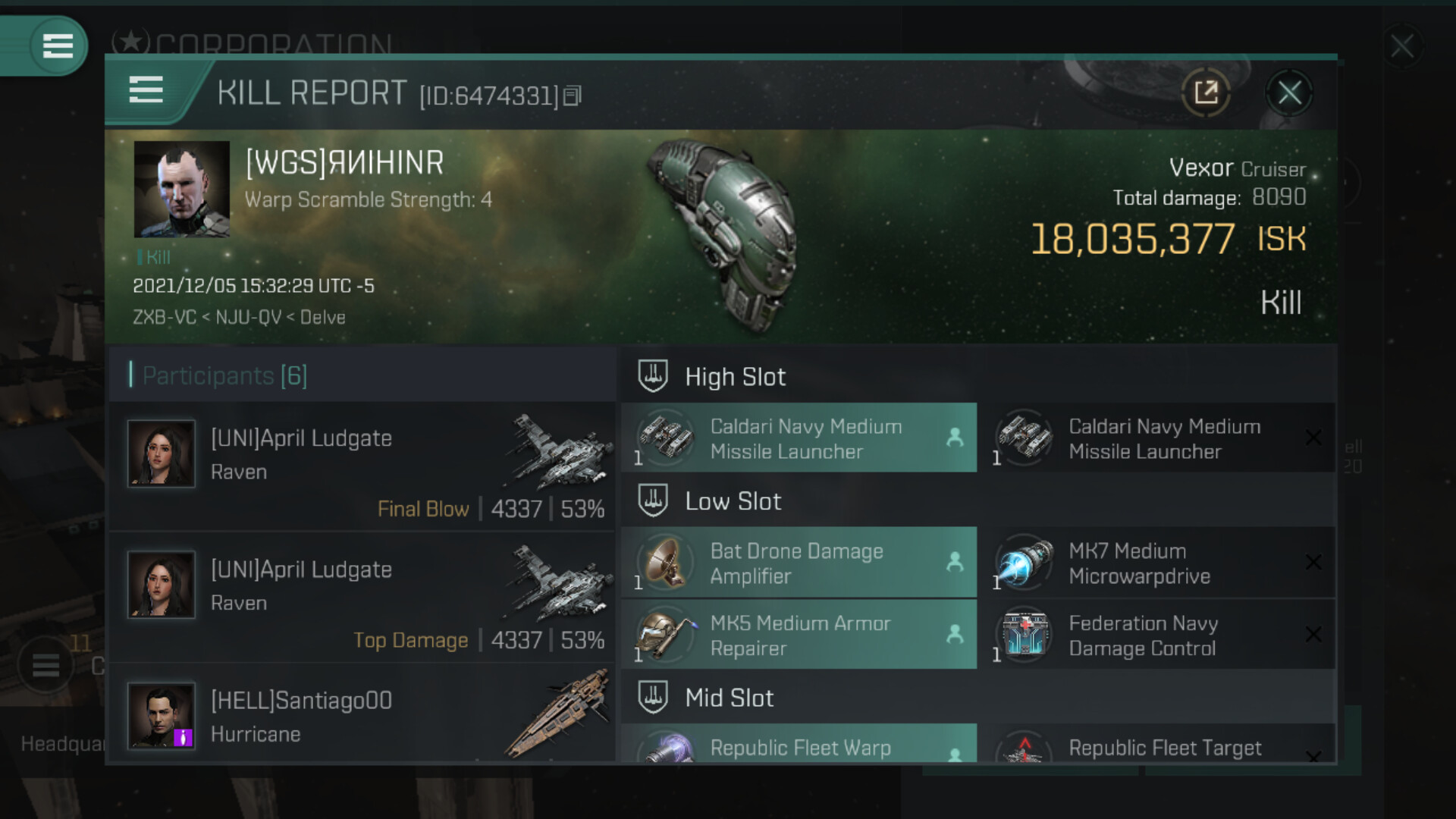Open the first Caldari Navy Medium Missile Launcher
Image resolution: width=1456 pixels, height=819 pixels.
[799, 438]
